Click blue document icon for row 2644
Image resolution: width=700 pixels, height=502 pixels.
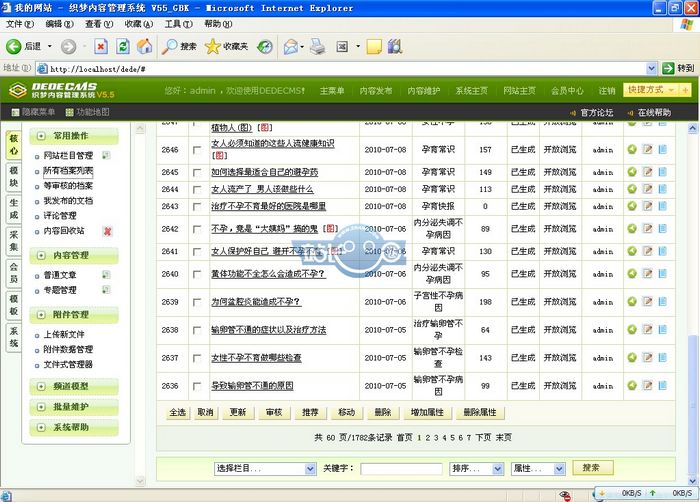[662, 189]
